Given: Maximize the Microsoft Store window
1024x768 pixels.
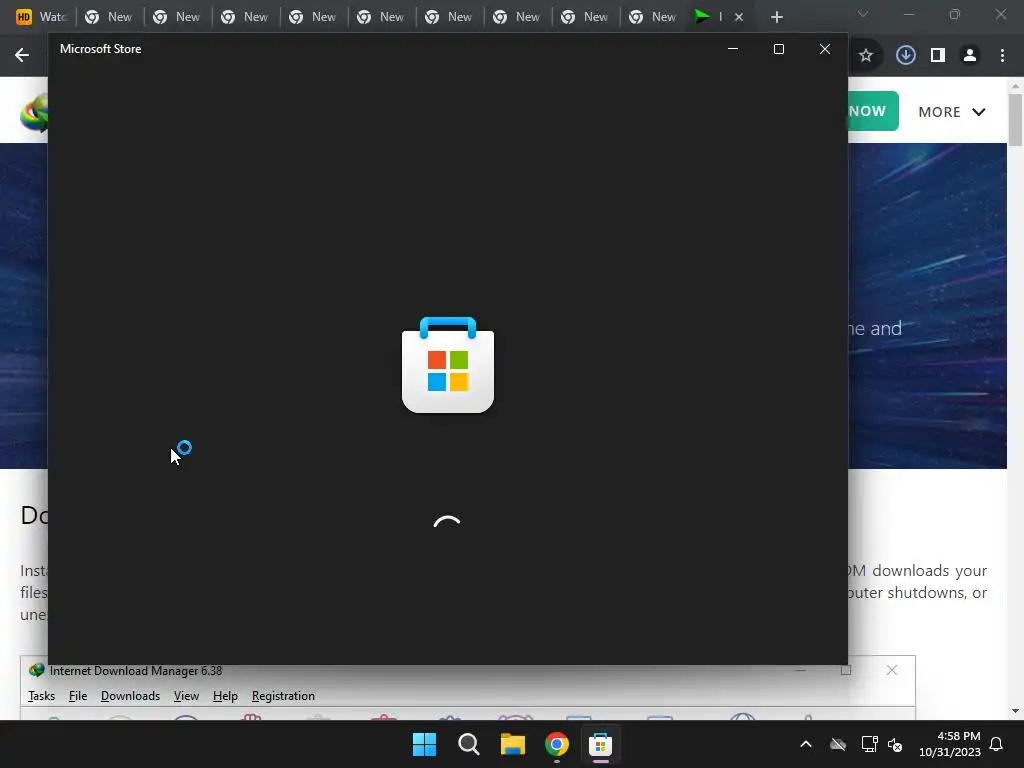Looking at the screenshot, I should click(x=778, y=49).
